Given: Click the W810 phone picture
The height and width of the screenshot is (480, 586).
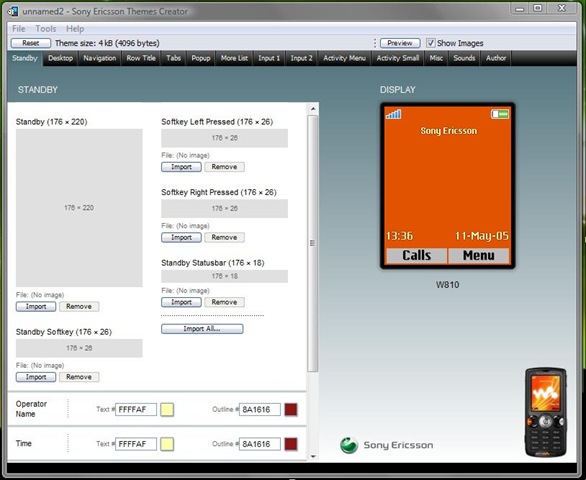Looking at the screenshot, I should (546, 413).
